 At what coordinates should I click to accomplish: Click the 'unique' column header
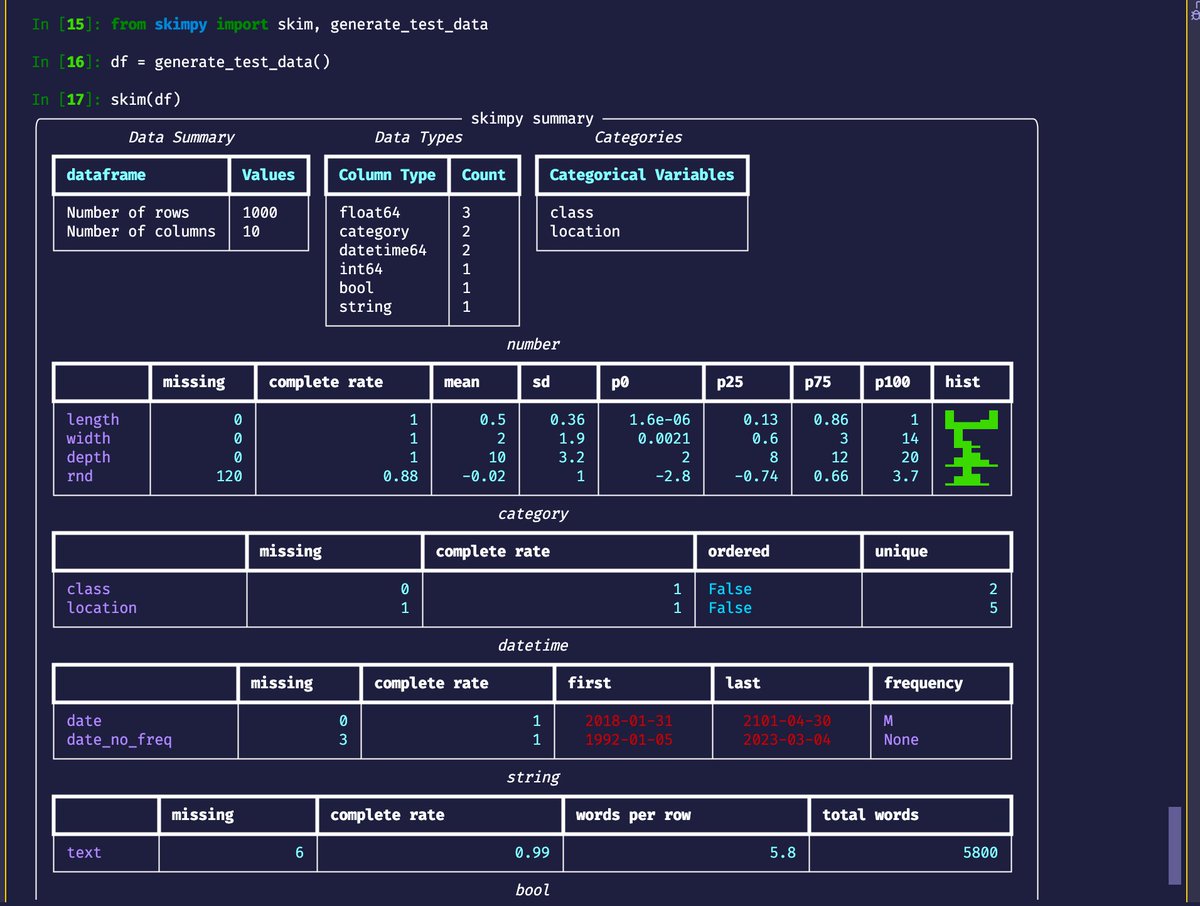[x=901, y=551]
